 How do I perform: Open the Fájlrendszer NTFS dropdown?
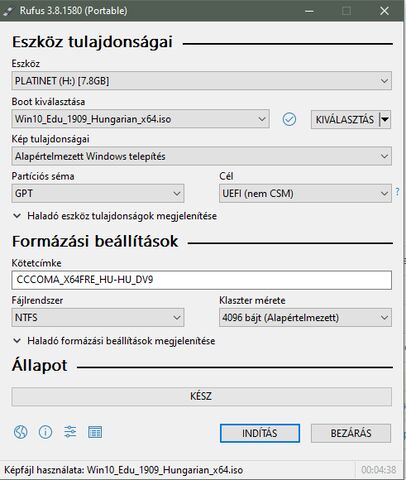(x=98, y=317)
